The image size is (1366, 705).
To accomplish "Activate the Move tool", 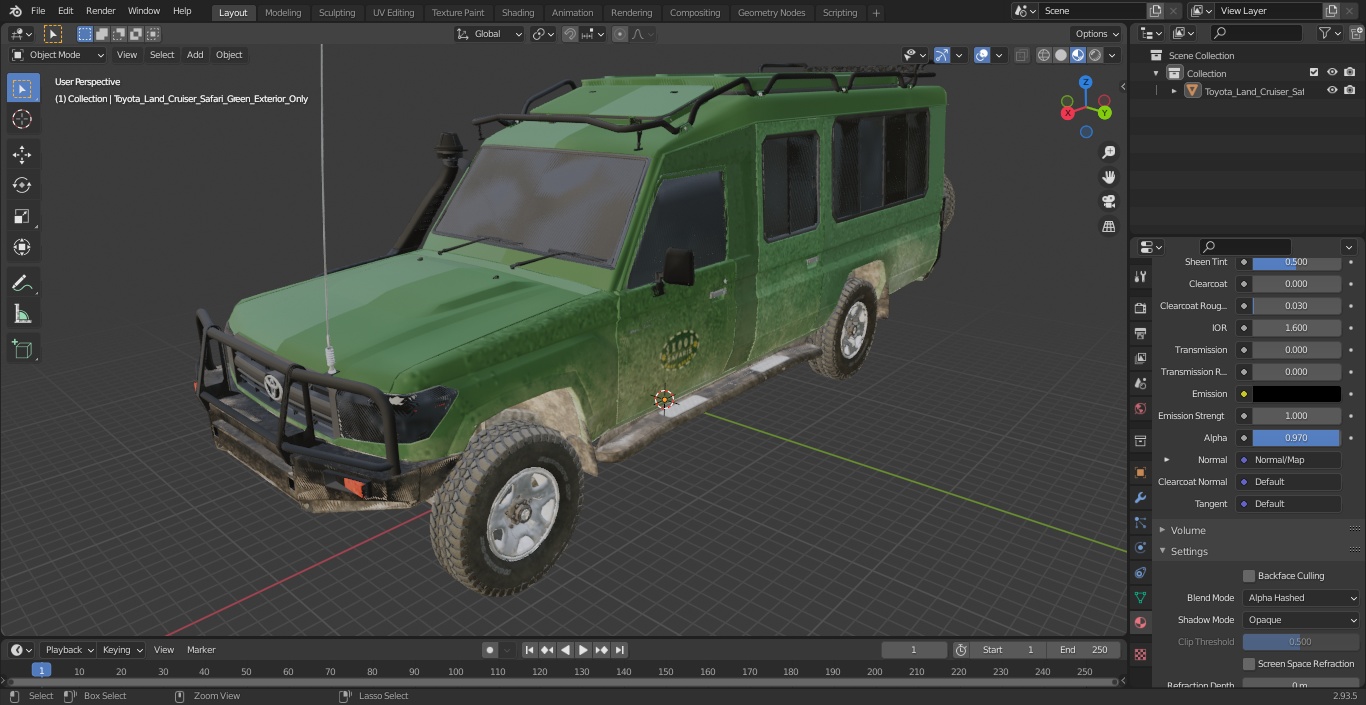I will [22, 154].
